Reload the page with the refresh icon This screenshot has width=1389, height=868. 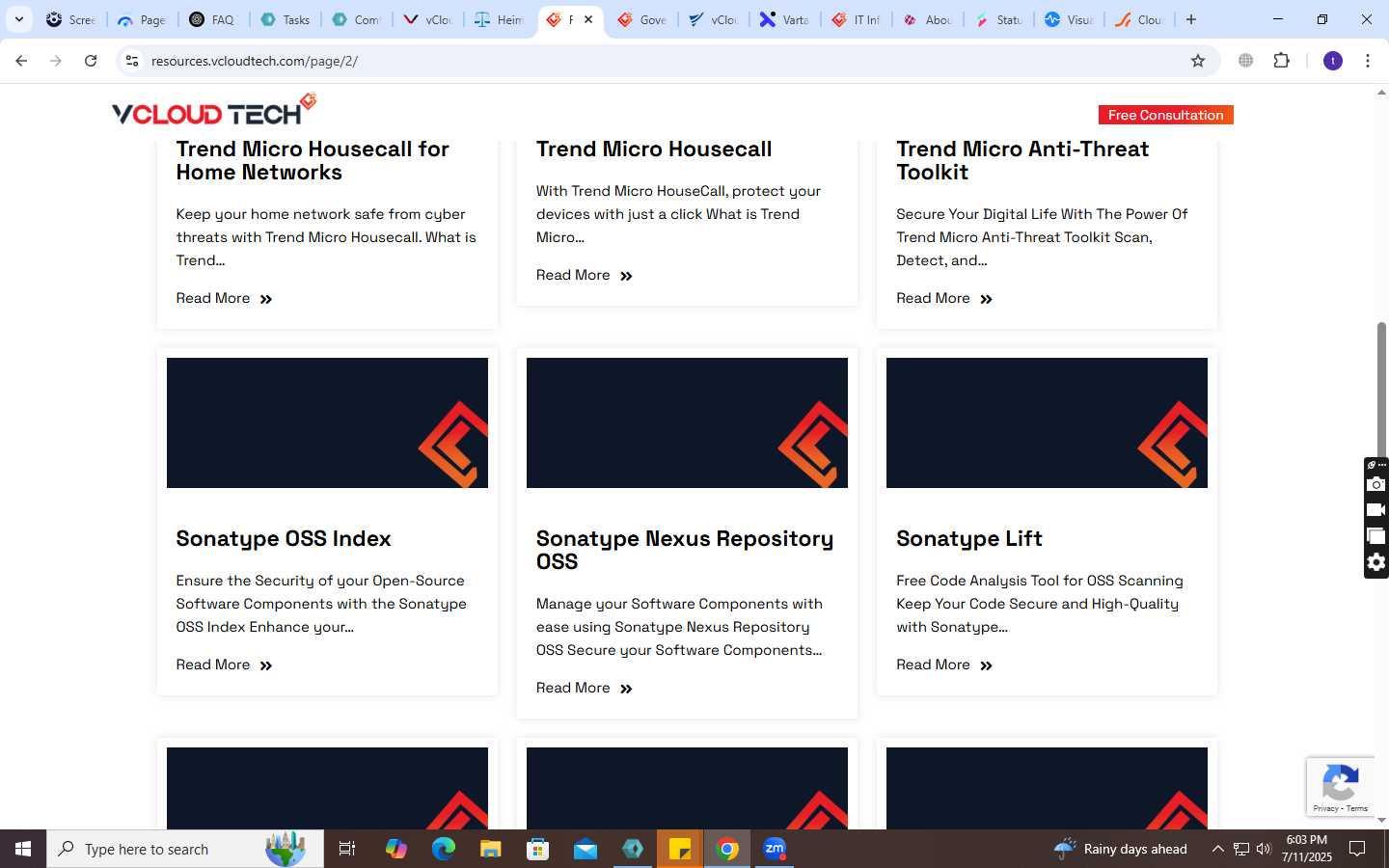91,61
